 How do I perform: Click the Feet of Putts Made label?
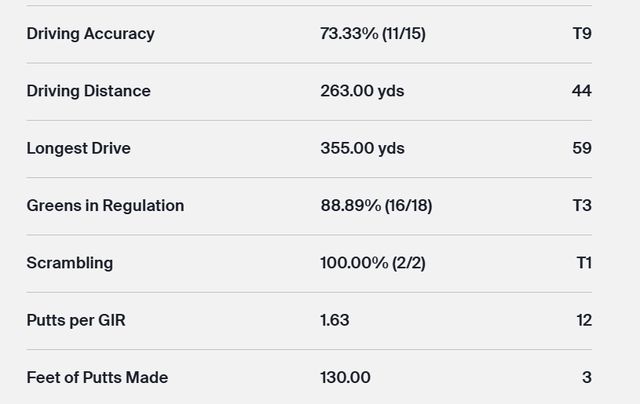[x=97, y=377]
